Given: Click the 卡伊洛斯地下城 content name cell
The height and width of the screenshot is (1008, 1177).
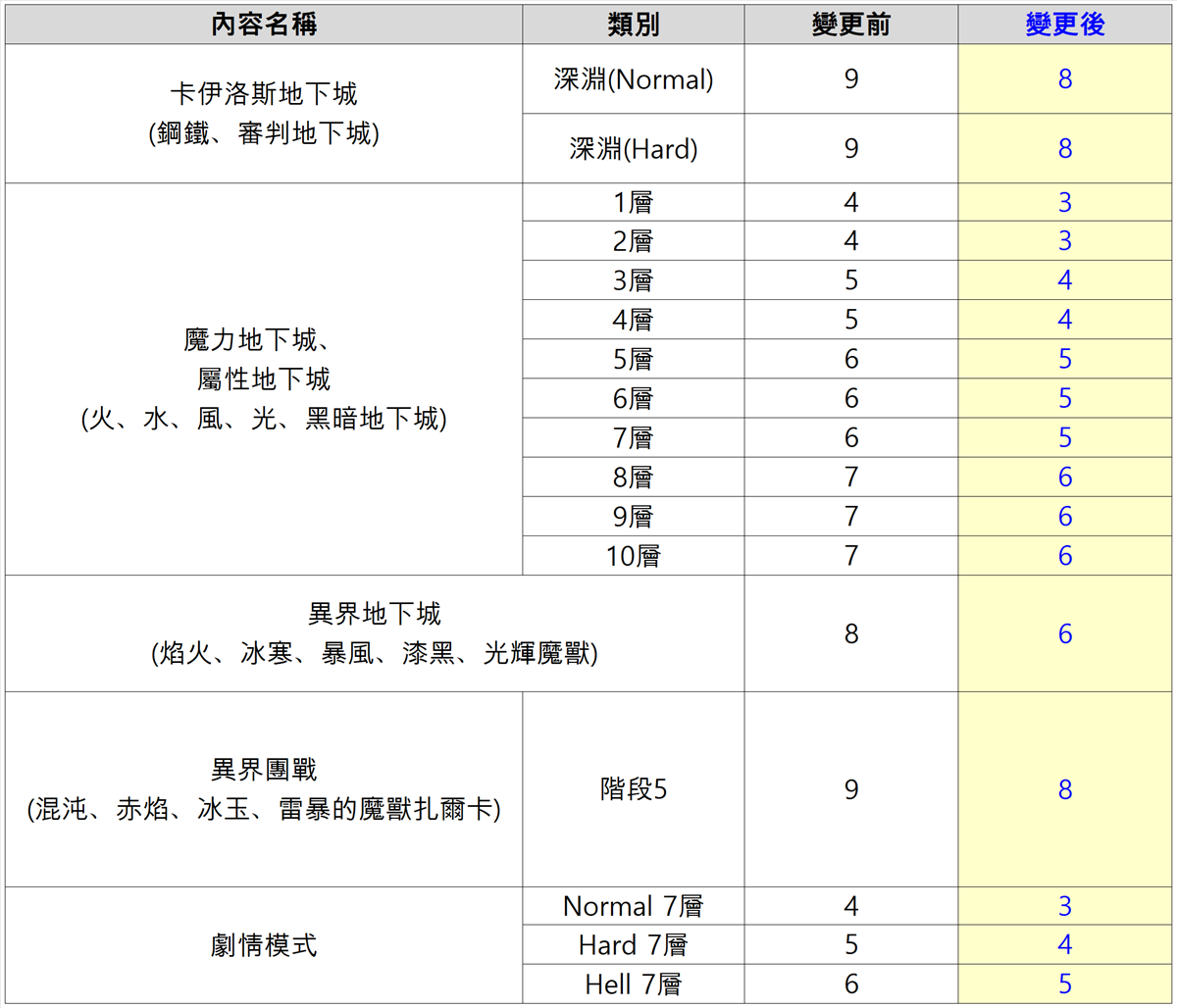Looking at the screenshot, I should 264,114.
